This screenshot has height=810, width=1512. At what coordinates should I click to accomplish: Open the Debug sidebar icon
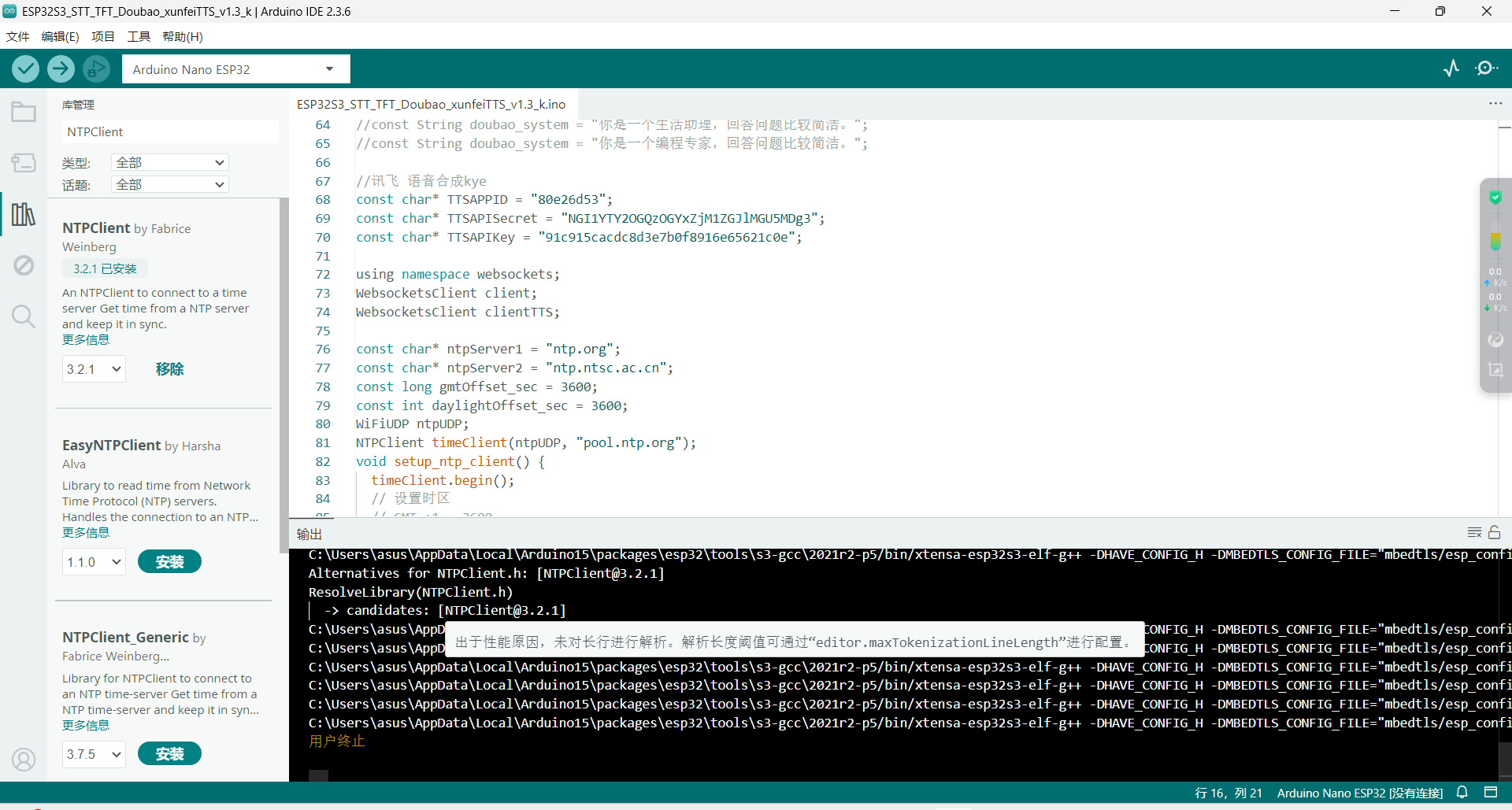click(24, 265)
